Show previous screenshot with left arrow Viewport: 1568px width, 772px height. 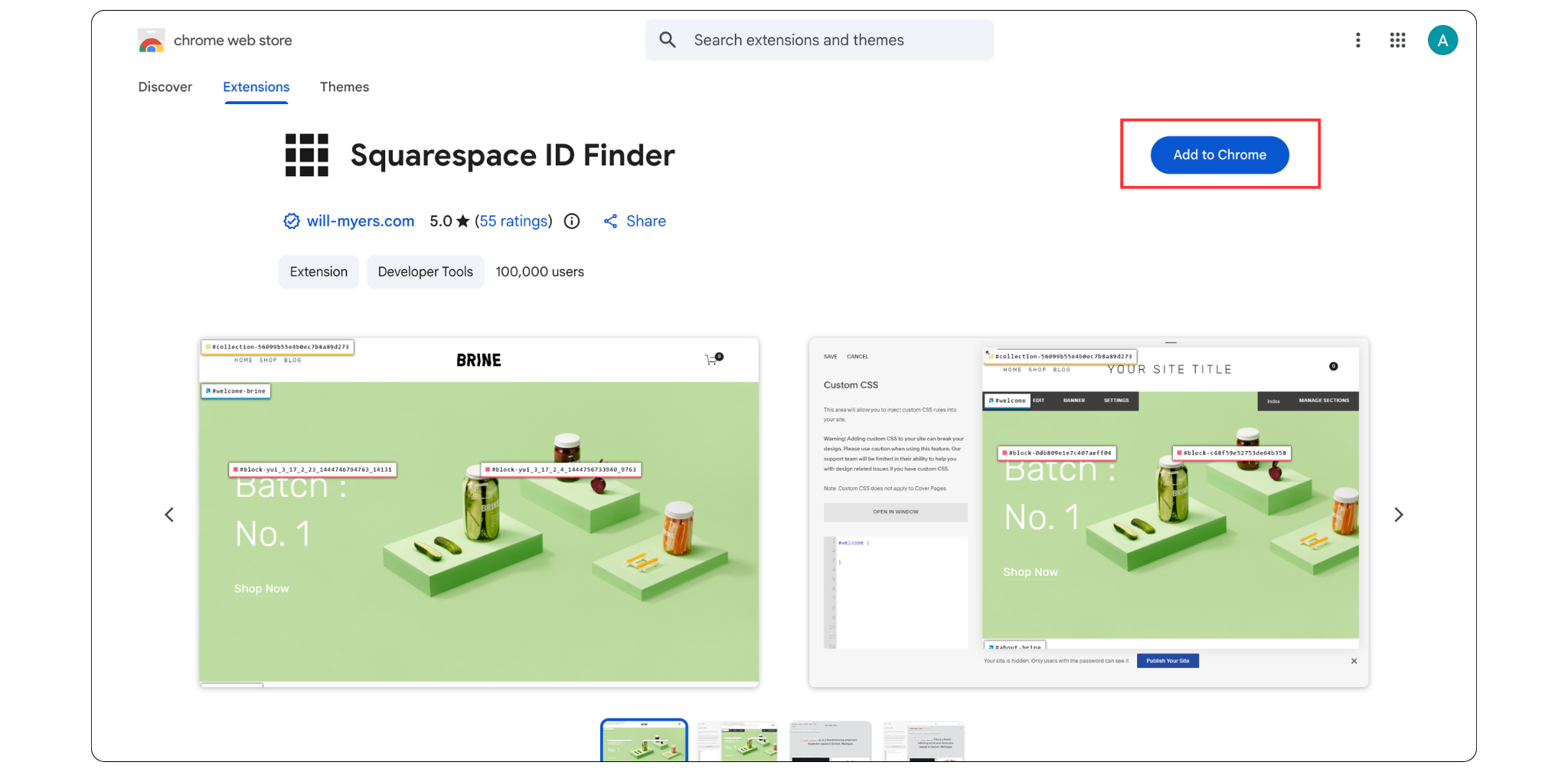point(169,515)
